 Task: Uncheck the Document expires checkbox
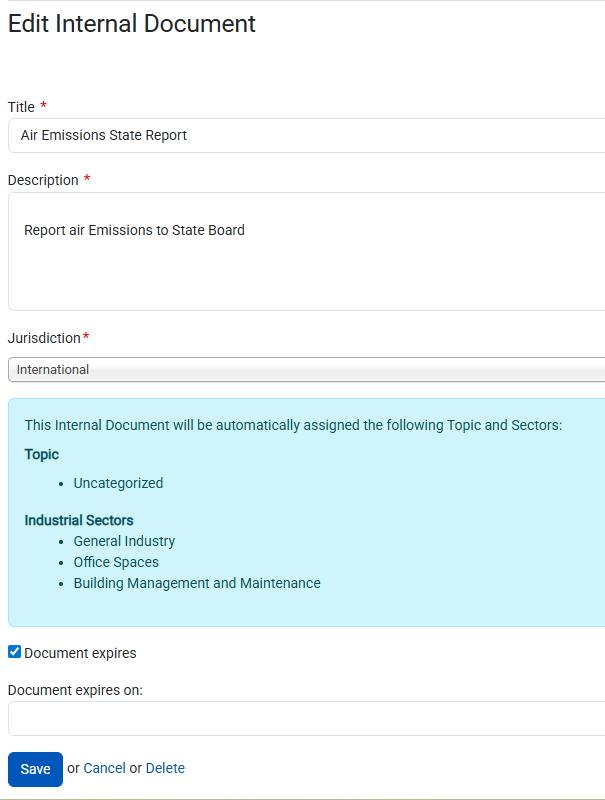click(14, 652)
